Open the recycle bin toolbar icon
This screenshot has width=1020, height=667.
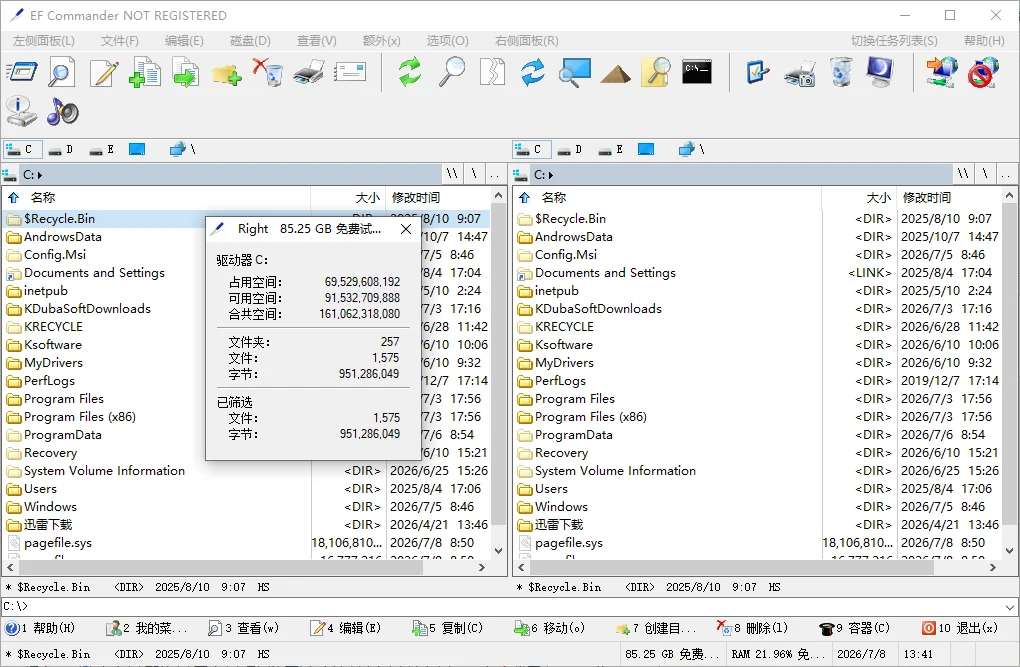tap(841, 72)
